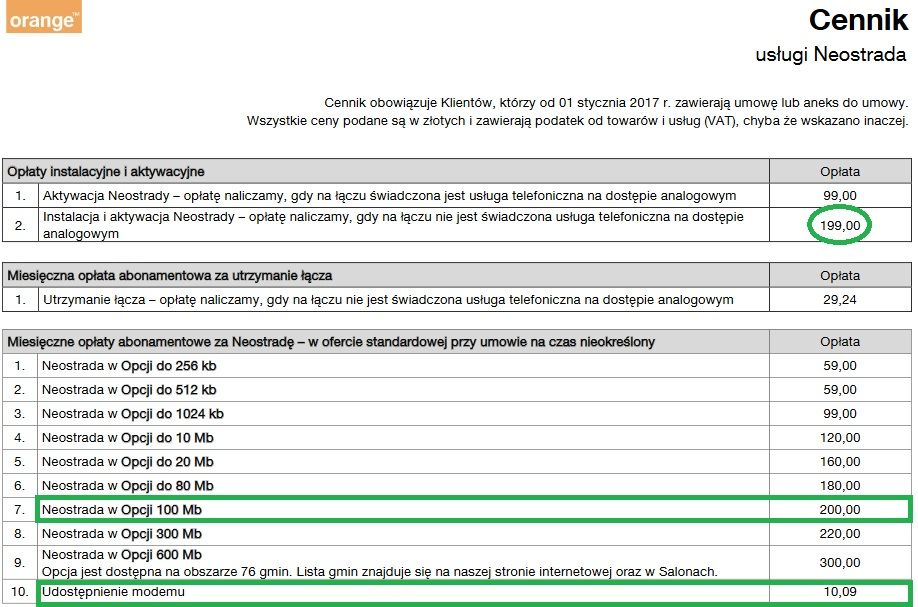
Task: Click the 10,09 modem fee price
Action: [839, 593]
